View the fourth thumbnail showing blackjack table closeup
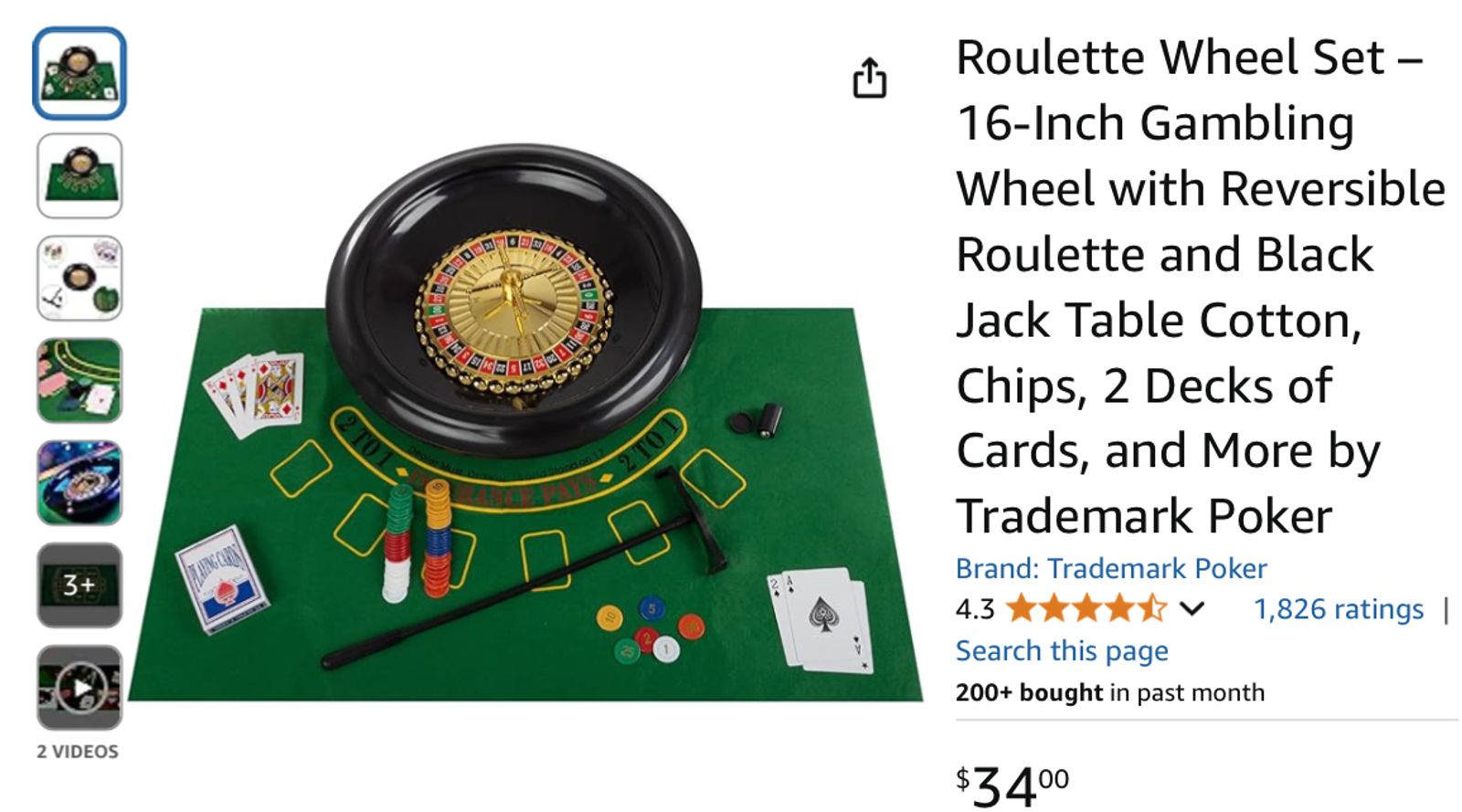 coord(79,380)
